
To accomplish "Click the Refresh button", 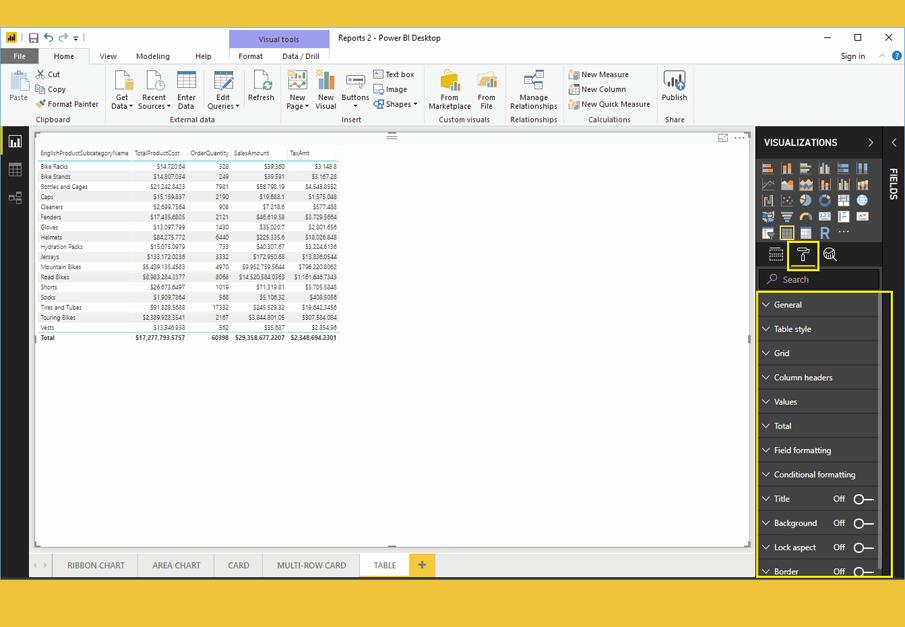I will [261, 86].
